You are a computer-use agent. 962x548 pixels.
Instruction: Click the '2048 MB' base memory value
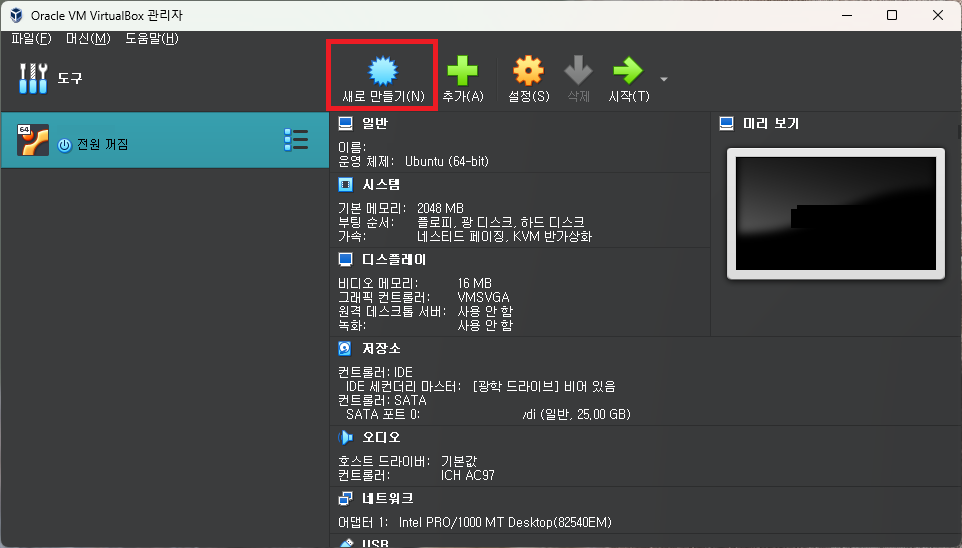pyautogui.click(x=440, y=209)
